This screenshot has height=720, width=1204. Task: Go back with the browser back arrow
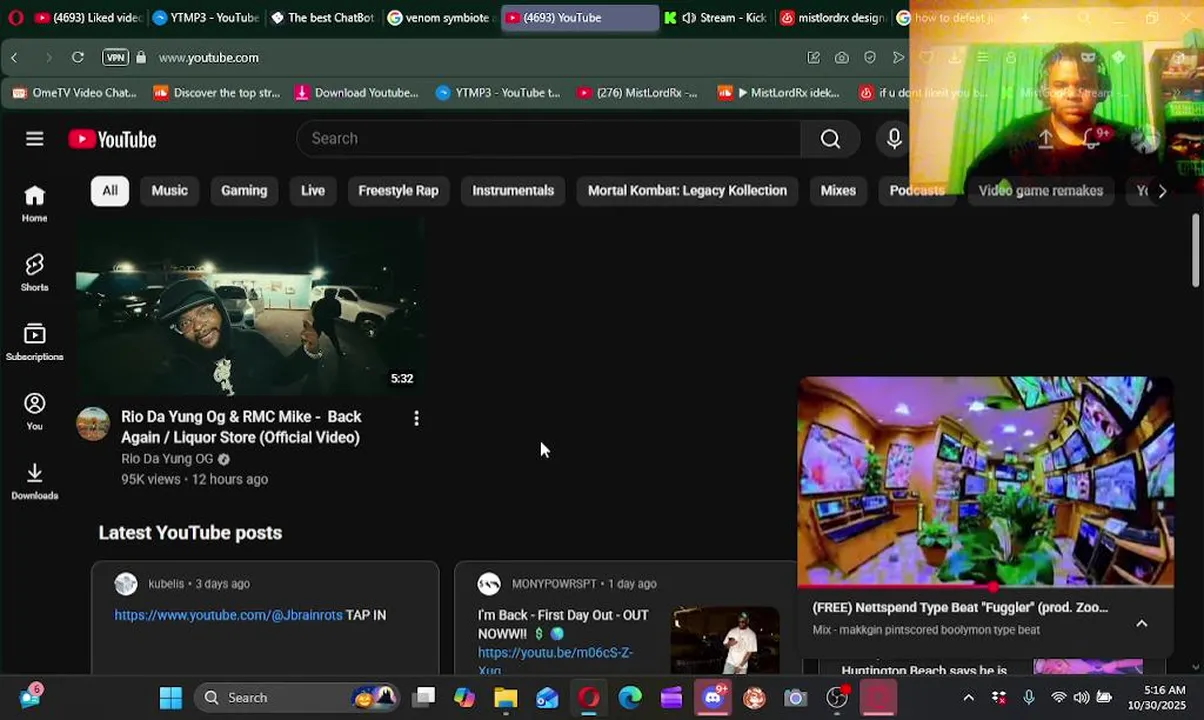pyautogui.click(x=14, y=57)
